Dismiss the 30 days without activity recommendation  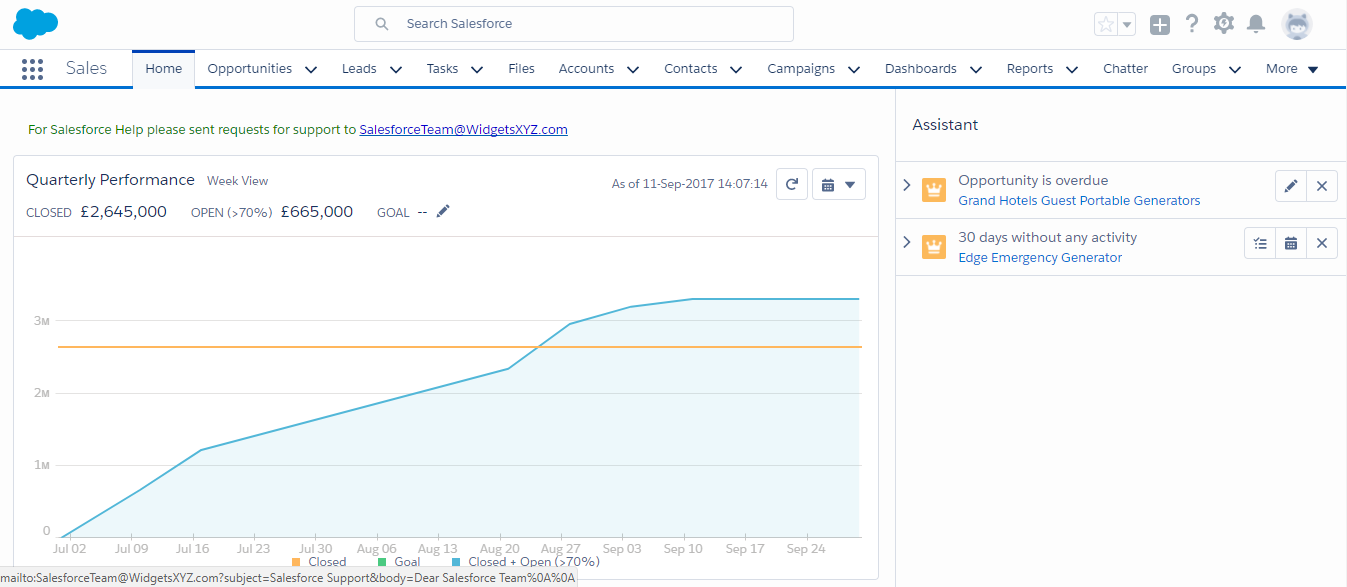click(1322, 243)
